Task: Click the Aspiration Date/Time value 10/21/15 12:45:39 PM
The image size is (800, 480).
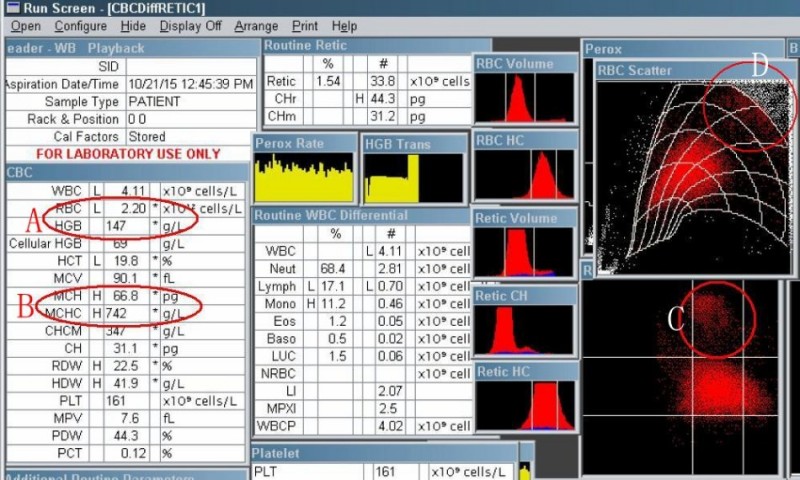Action: [191, 84]
